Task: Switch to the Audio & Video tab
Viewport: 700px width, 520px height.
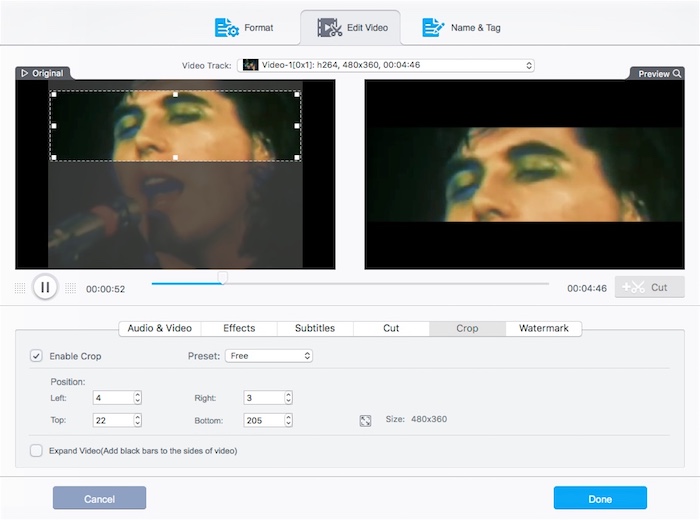Action: tap(160, 329)
